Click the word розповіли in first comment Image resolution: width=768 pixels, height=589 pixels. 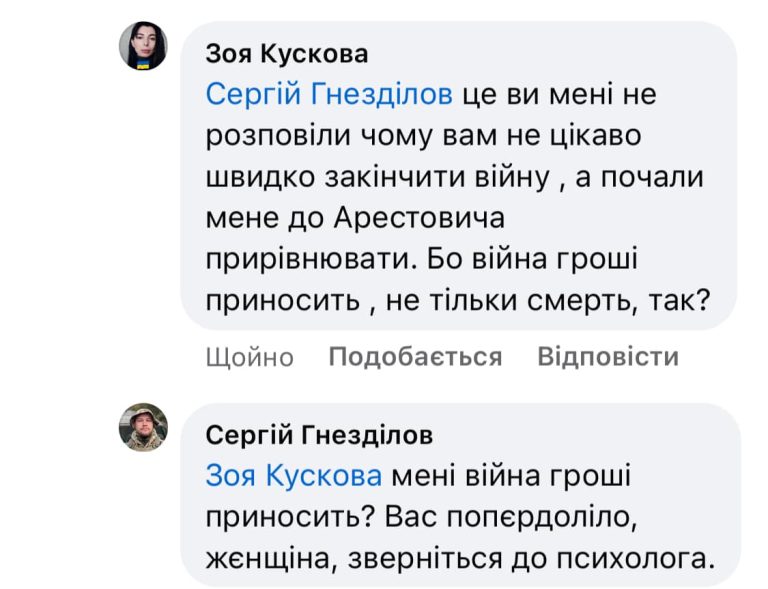[279, 136]
